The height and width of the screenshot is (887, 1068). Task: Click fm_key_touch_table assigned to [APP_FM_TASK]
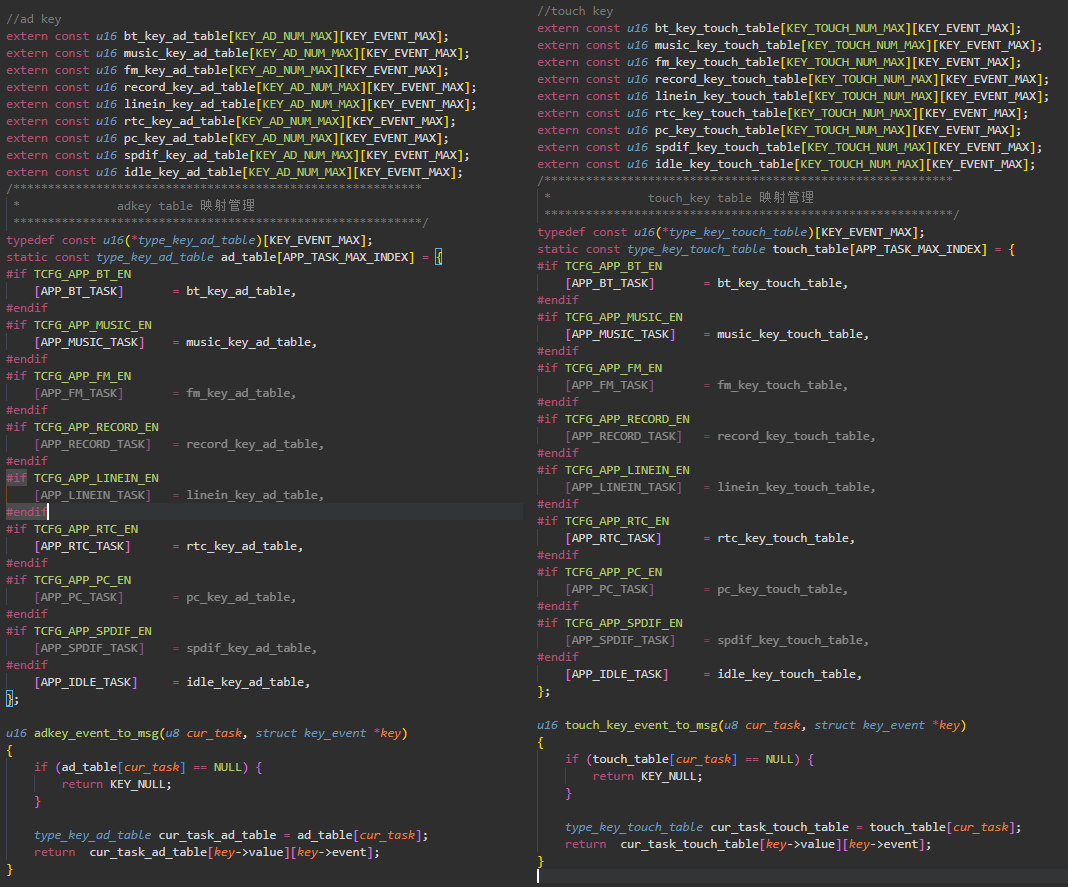coord(780,385)
